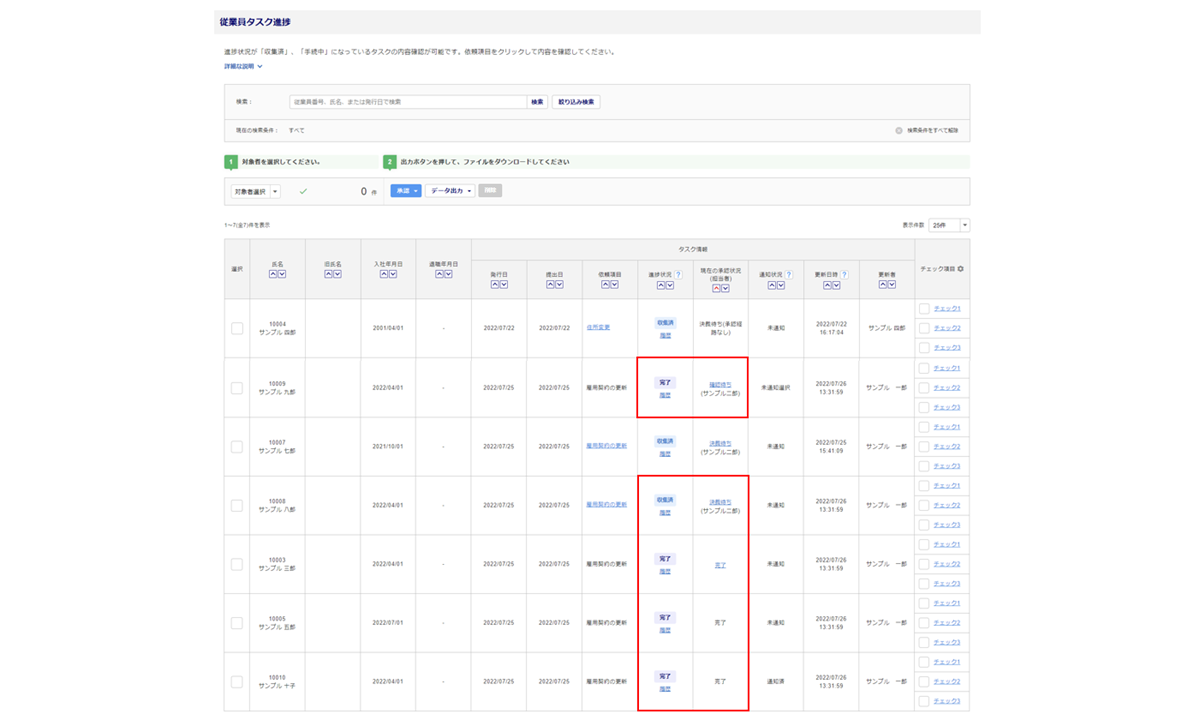
Task: Sort 氏名 column ascending with up arrow
Action: point(273,274)
